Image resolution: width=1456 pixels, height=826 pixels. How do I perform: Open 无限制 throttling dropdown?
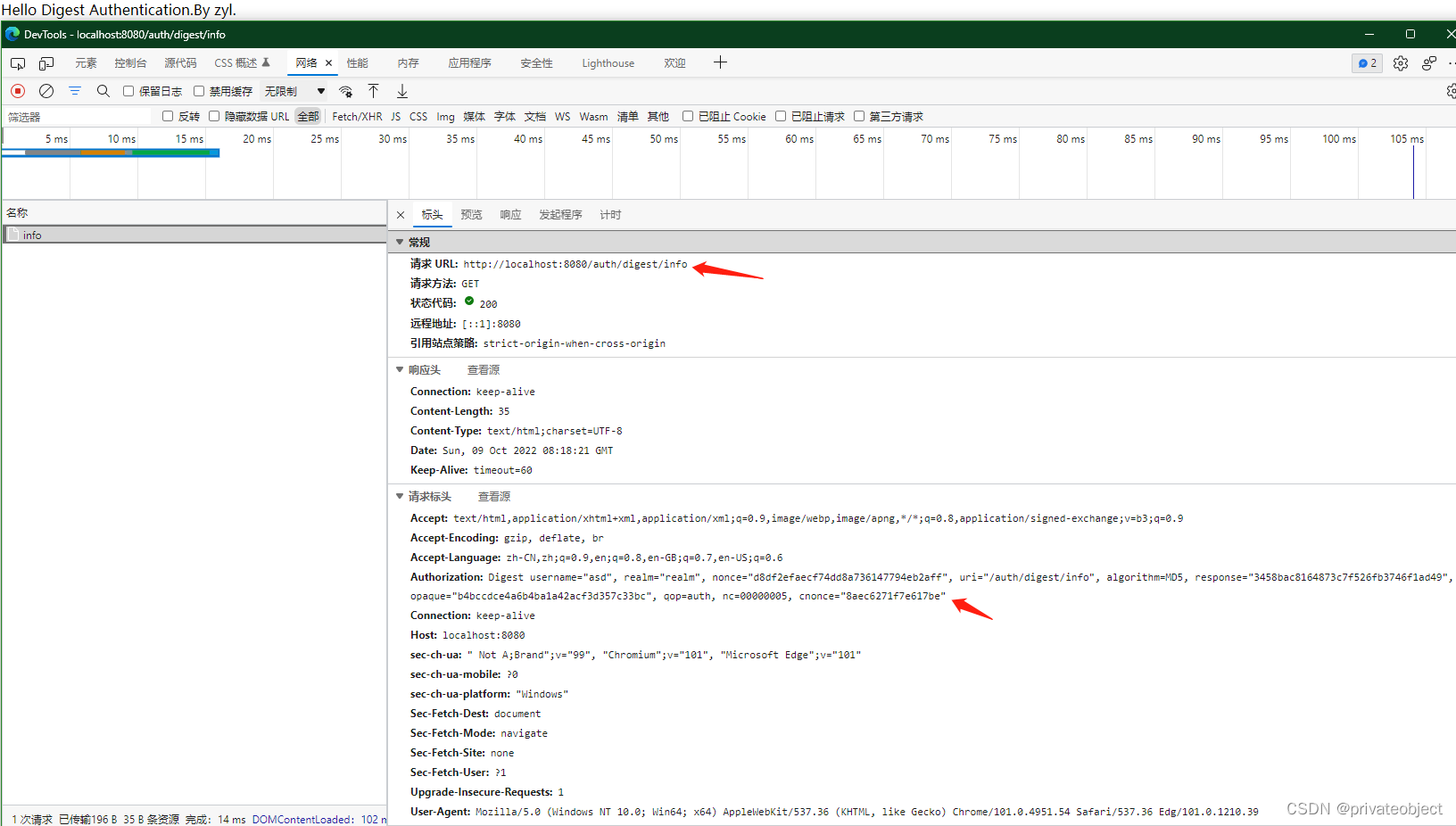coord(295,91)
